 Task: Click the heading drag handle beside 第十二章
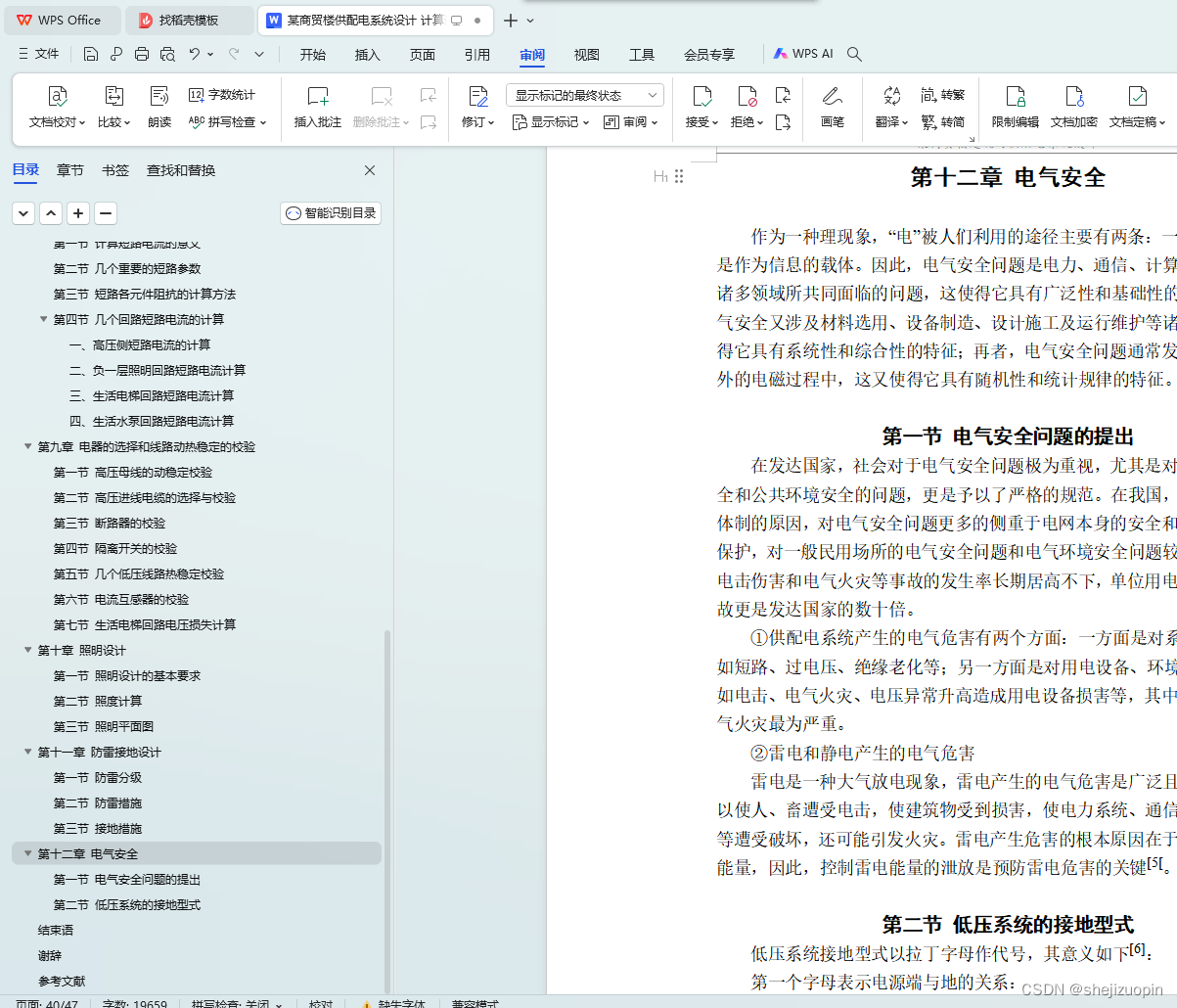coord(679,176)
